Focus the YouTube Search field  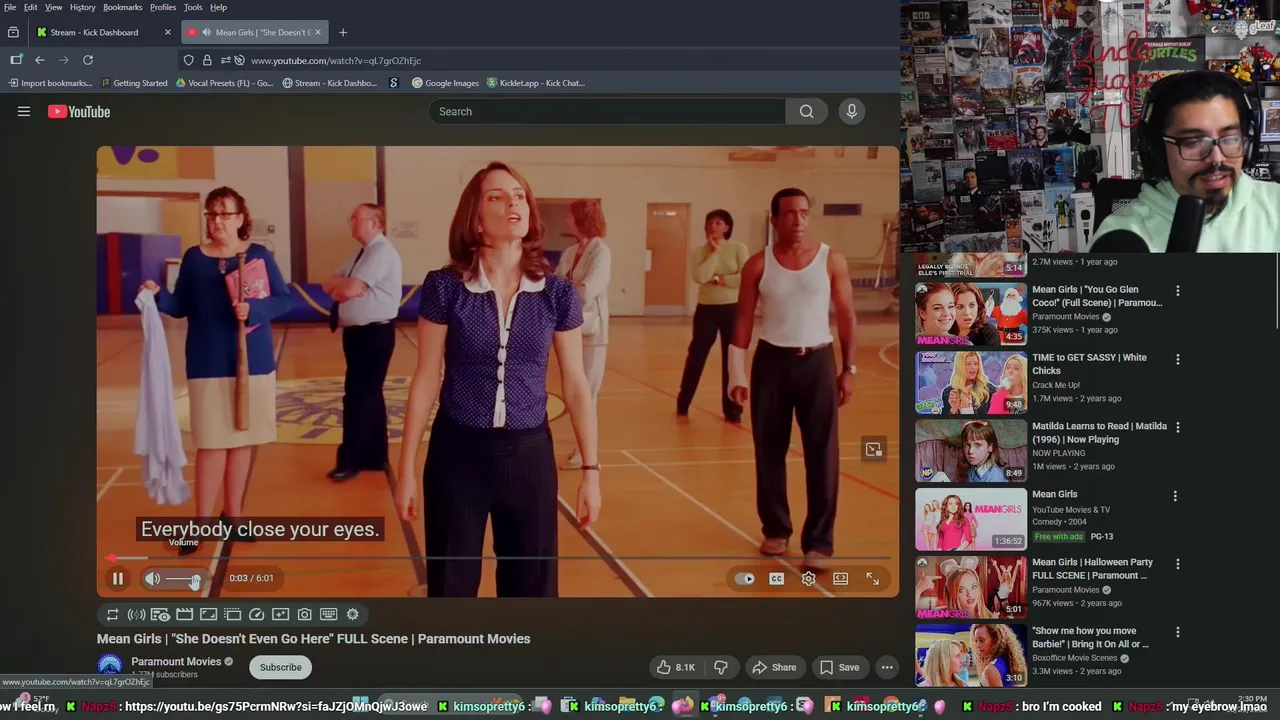pyautogui.click(x=608, y=111)
